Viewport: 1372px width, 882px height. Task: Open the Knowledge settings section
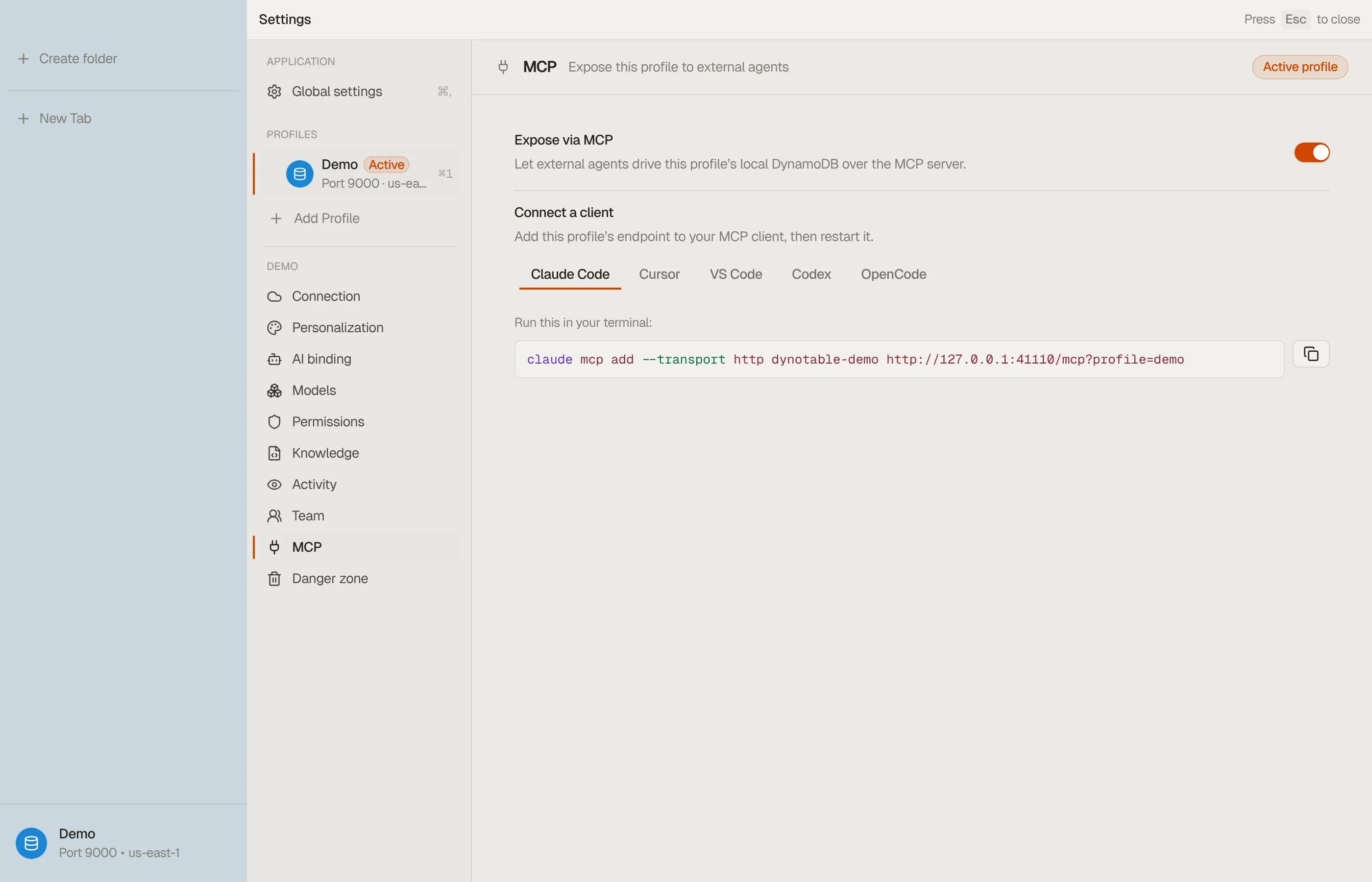pyautogui.click(x=359, y=453)
